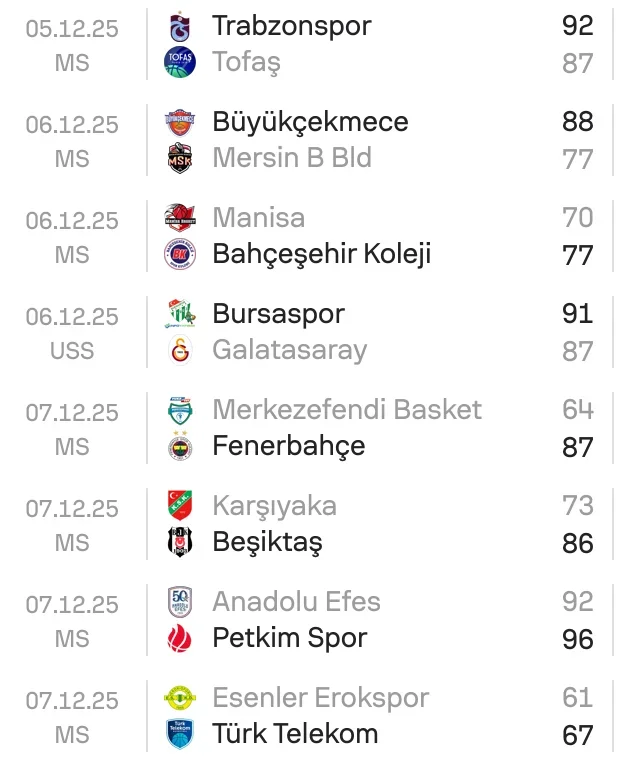Open the Trabzonspor team name link
This screenshot has height=776, width=638.
[x=292, y=26]
